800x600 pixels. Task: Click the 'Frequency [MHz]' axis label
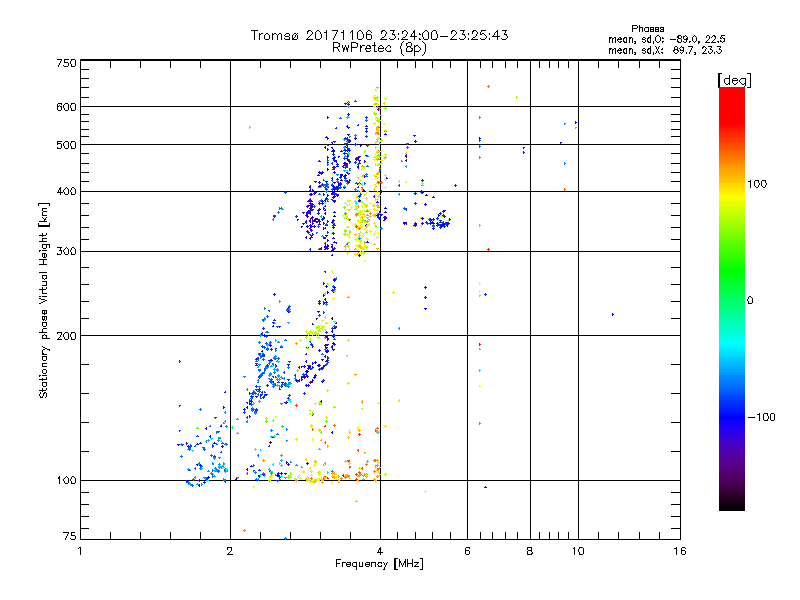pyautogui.click(x=379, y=564)
